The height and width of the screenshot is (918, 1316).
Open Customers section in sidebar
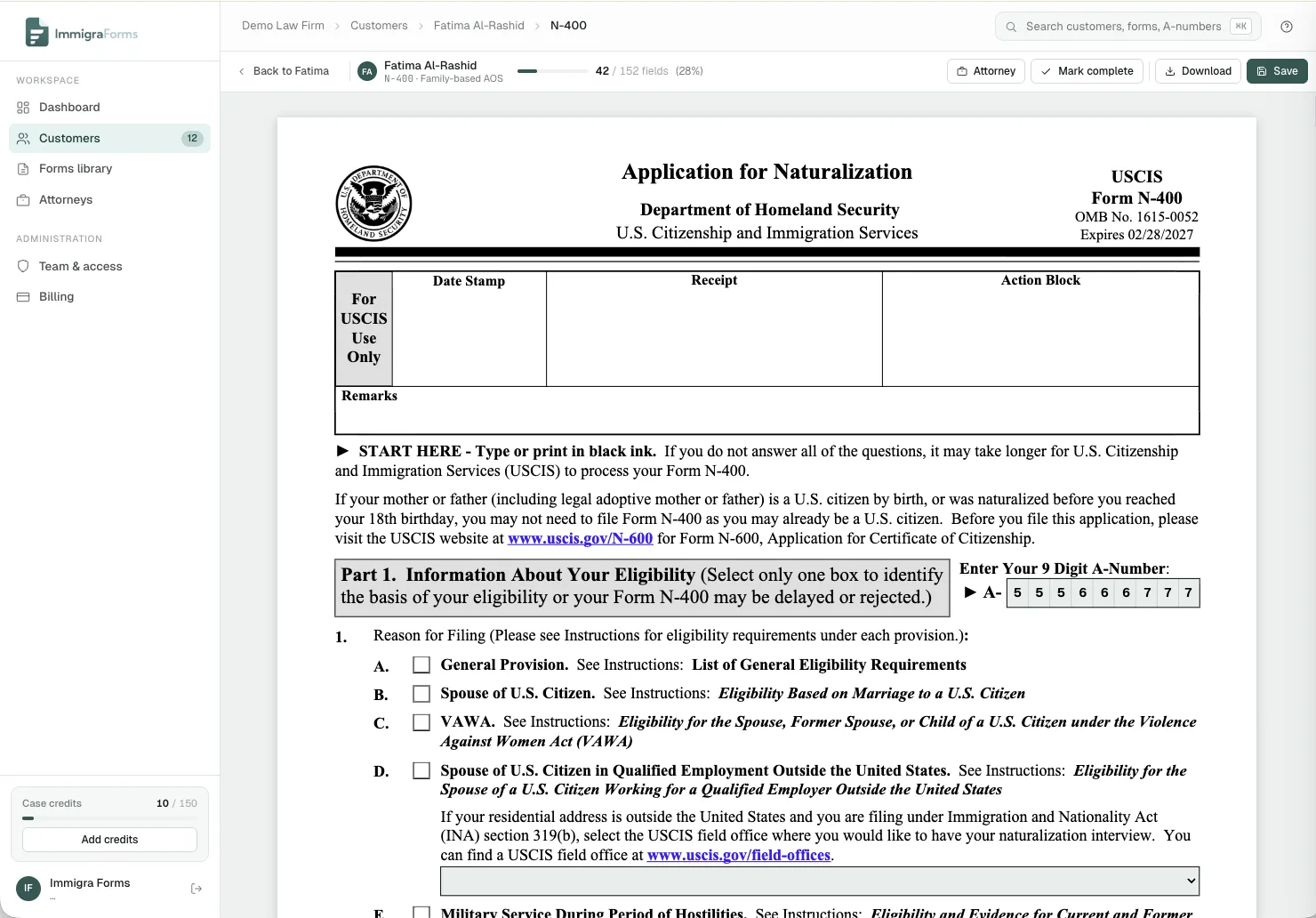click(x=109, y=139)
